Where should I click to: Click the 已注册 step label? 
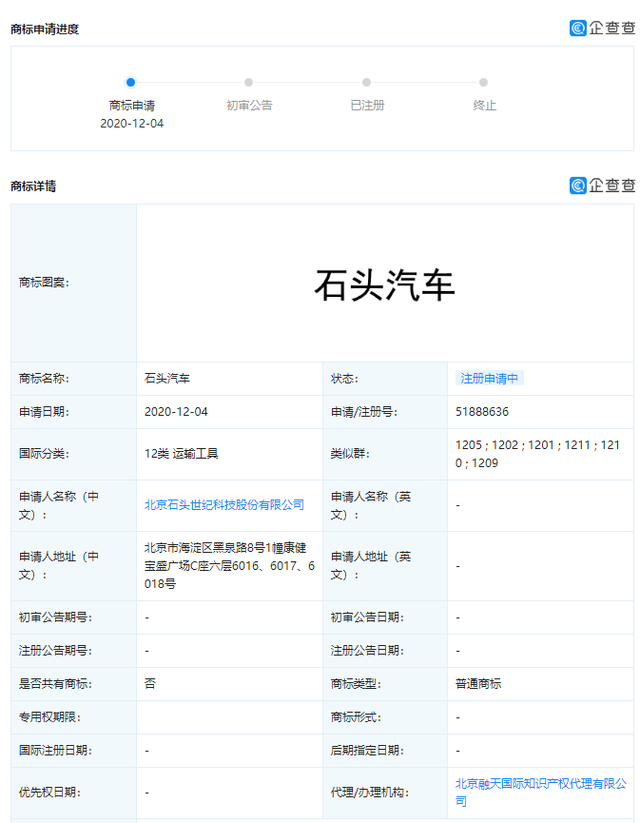[x=367, y=105]
